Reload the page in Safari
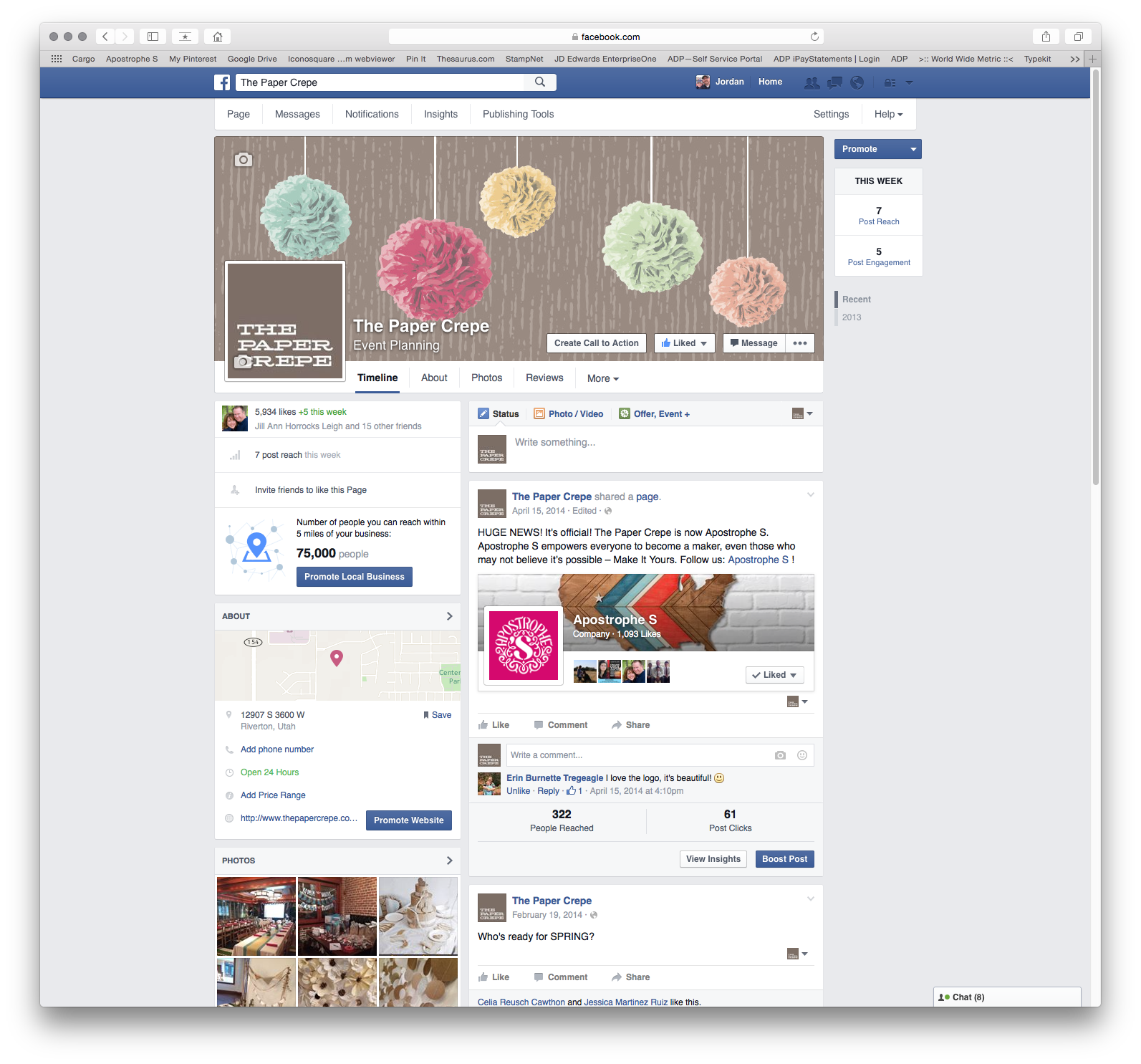The width and height of the screenshot is (1141, 1064). [x=814, y=37]
